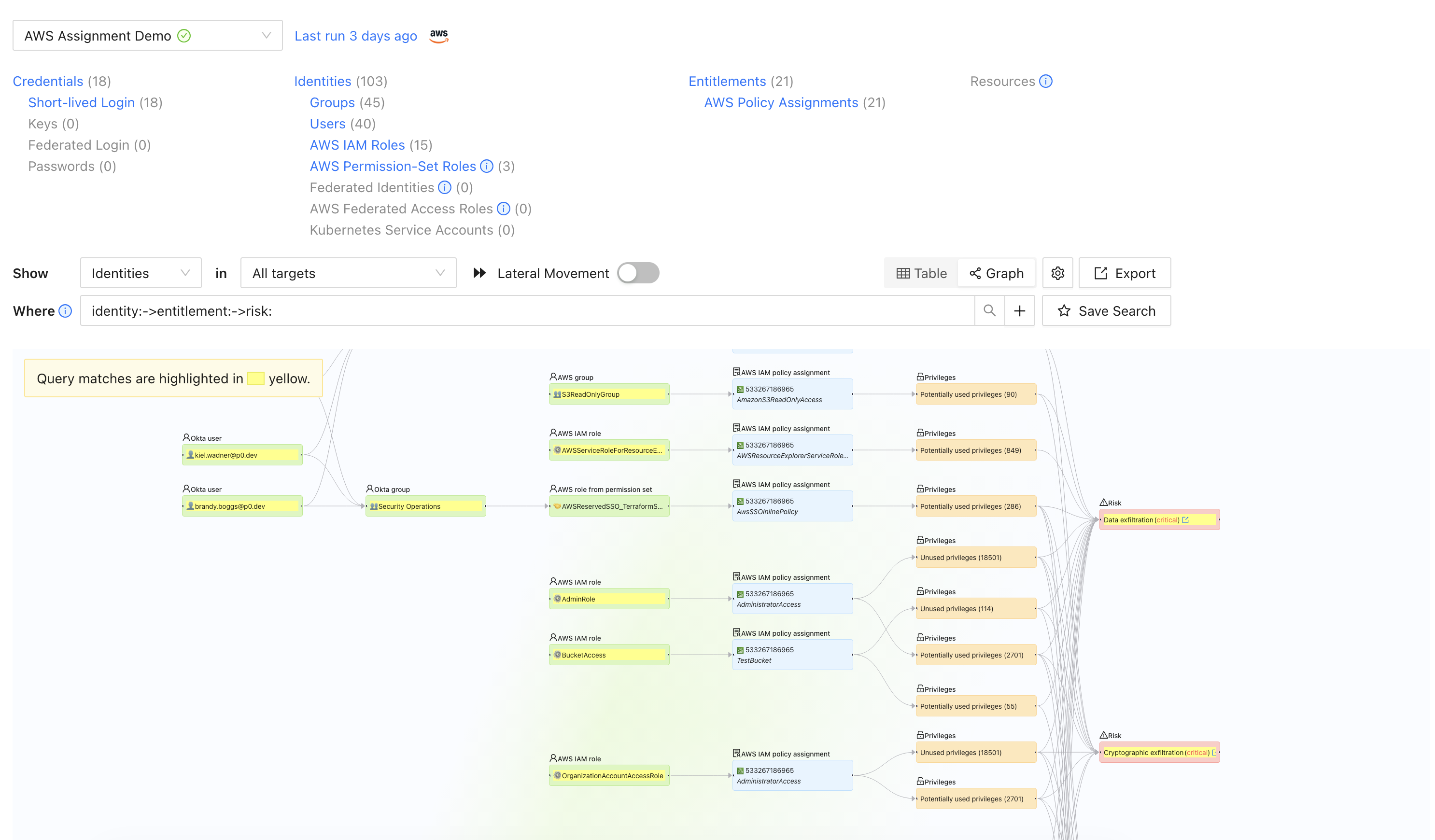The image size is (1435, 840).
Task: Select the Security Operations group node
Action: [425, 506]
